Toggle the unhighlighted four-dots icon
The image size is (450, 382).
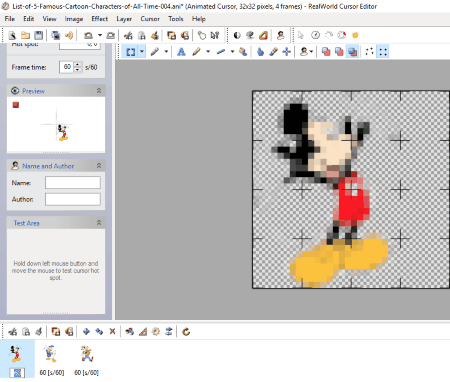[369, 52]
